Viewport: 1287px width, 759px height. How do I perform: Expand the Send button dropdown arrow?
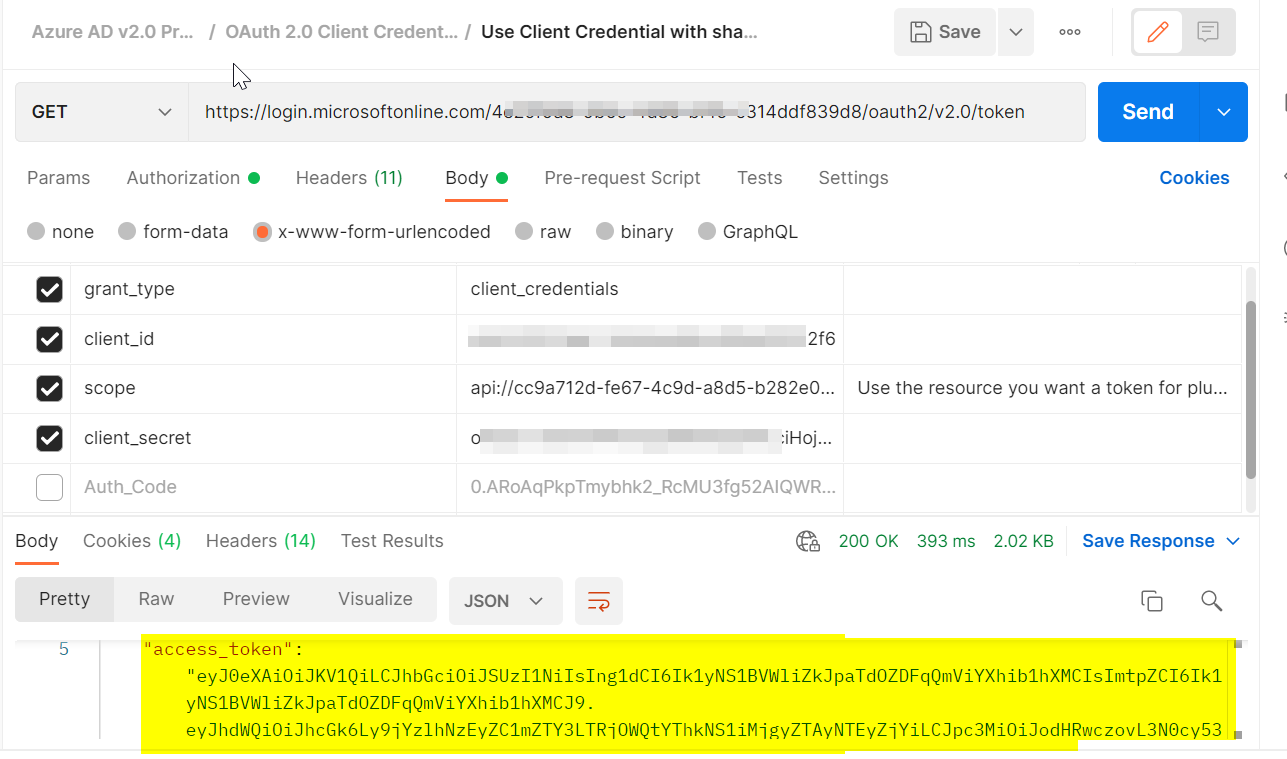click(x=1224, y=112)
